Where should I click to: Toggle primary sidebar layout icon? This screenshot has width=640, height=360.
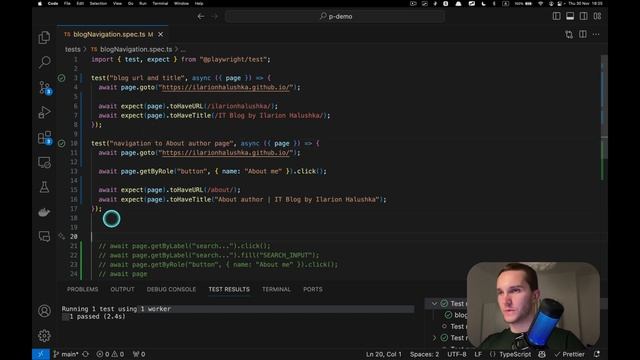tap(556, 16)
